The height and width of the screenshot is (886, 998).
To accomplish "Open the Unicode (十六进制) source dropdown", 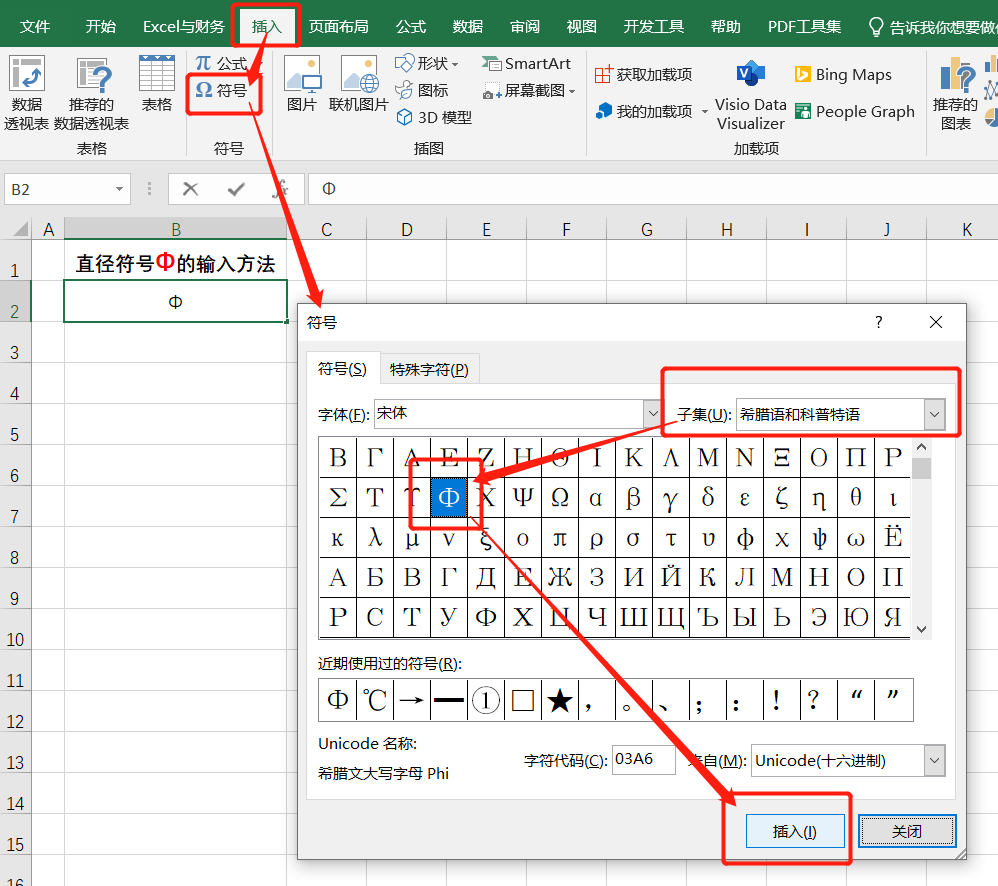I will click(x=934, y=761).
